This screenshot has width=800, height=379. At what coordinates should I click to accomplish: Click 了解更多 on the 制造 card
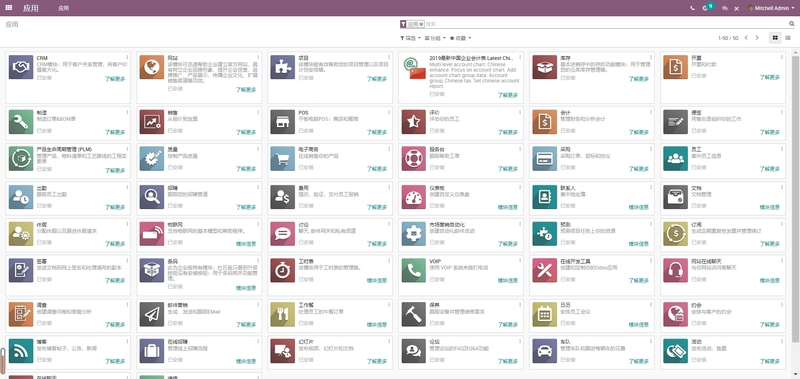coord(115,132)
